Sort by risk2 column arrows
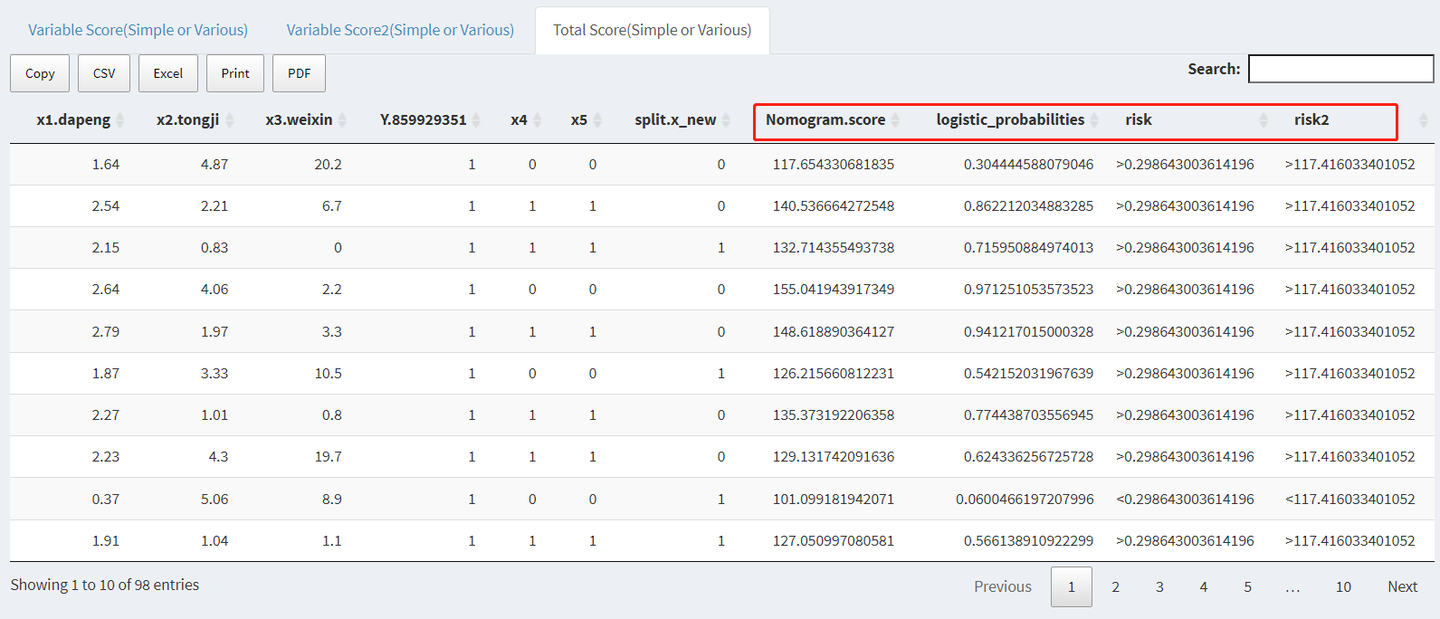 pos(1424,120)
